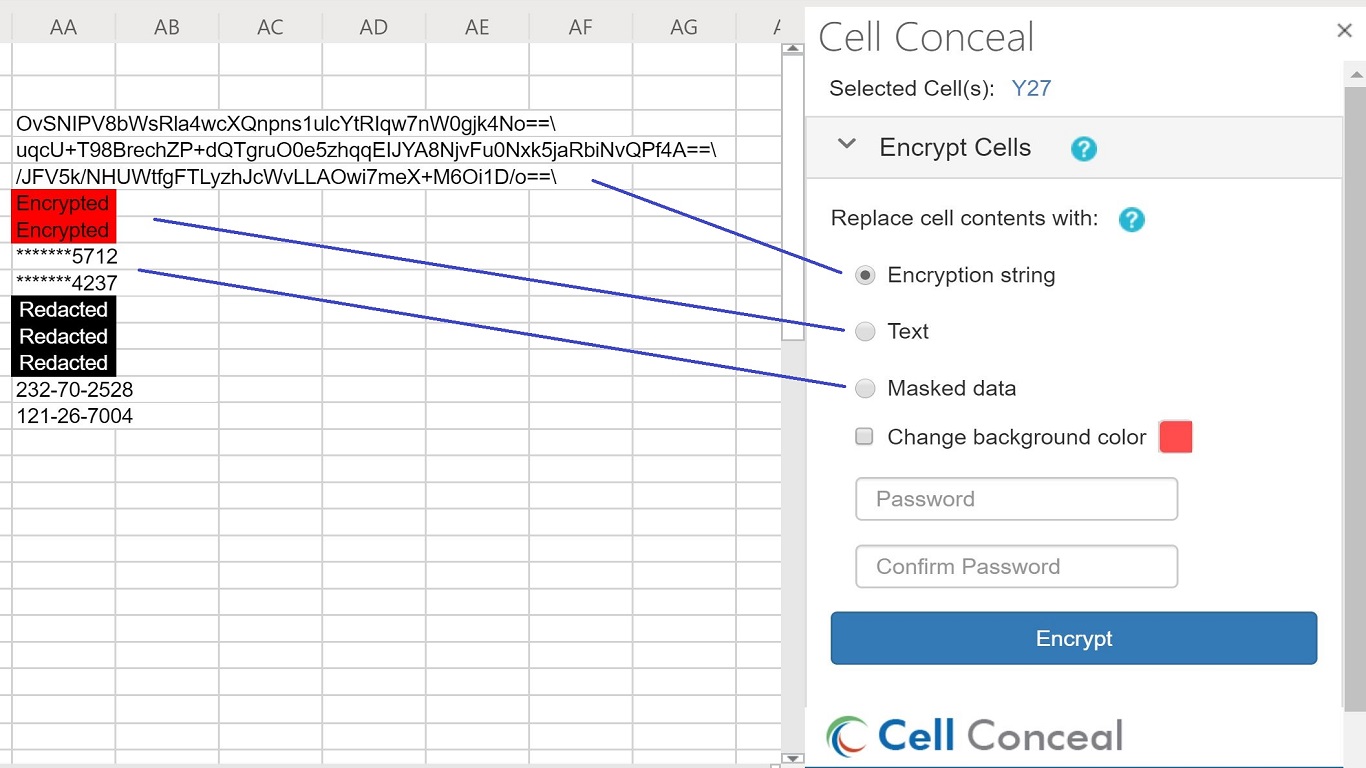Click the Password input field
This screenshot has height=768, width=1366.
pos(1016,499)
